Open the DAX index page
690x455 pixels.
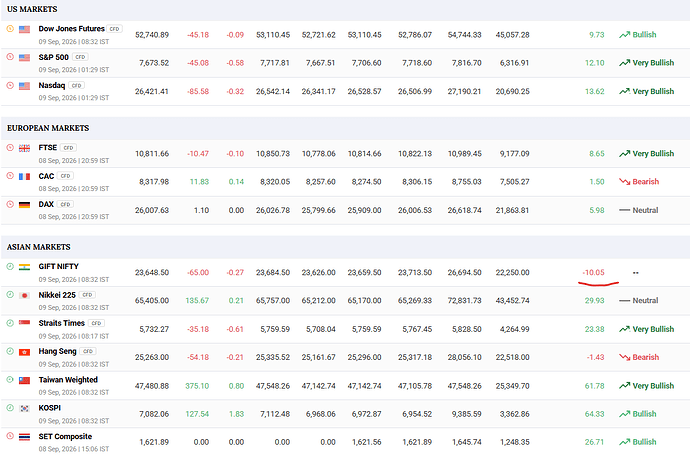46,204
